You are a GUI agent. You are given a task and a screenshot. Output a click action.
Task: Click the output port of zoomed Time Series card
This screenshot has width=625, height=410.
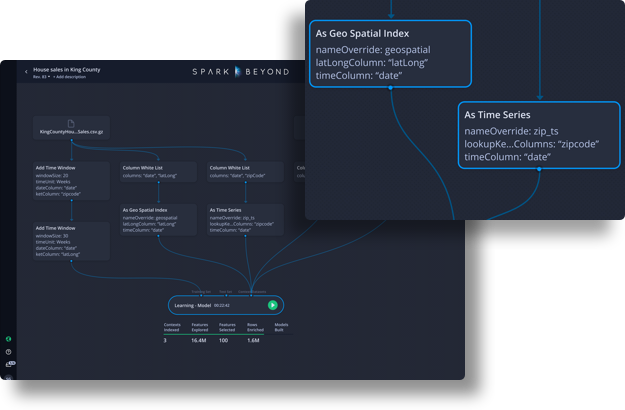point(539,169)
